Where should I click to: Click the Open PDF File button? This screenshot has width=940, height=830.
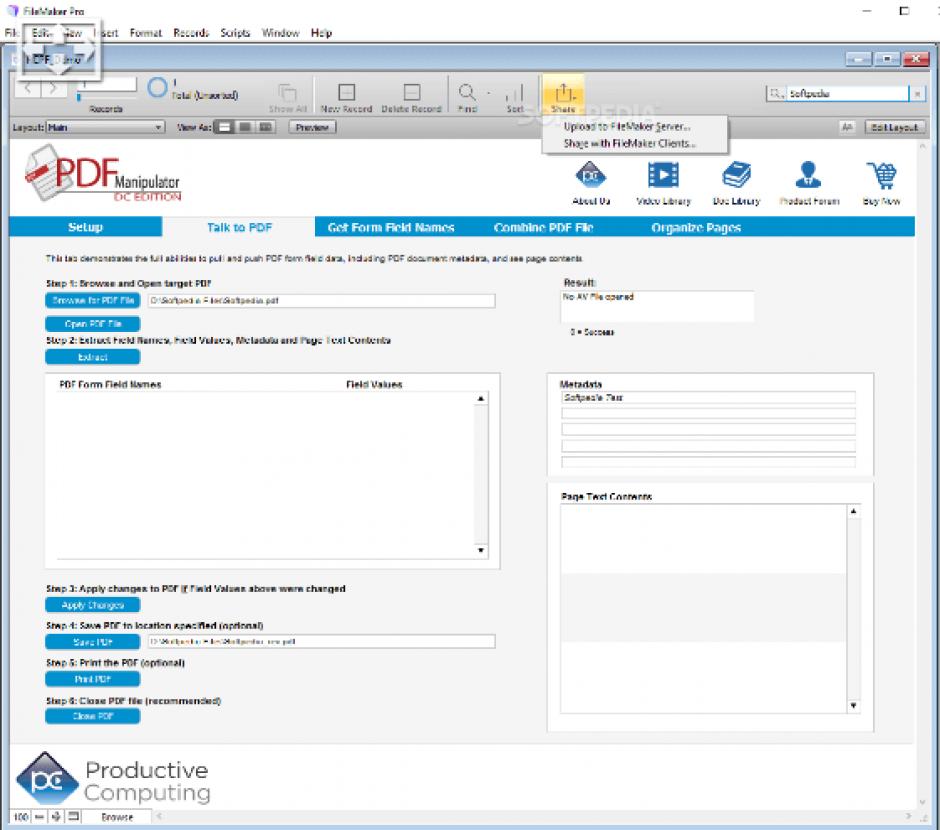click(93, 324)
